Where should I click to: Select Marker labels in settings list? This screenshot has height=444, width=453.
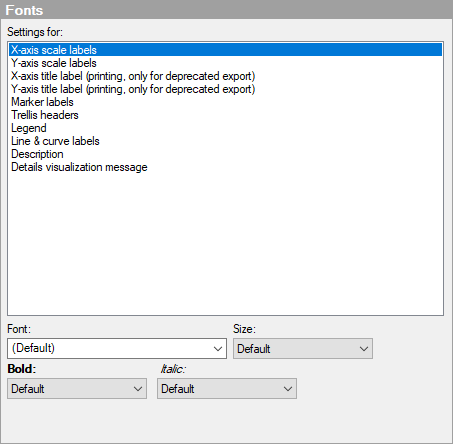pos(226,102)
